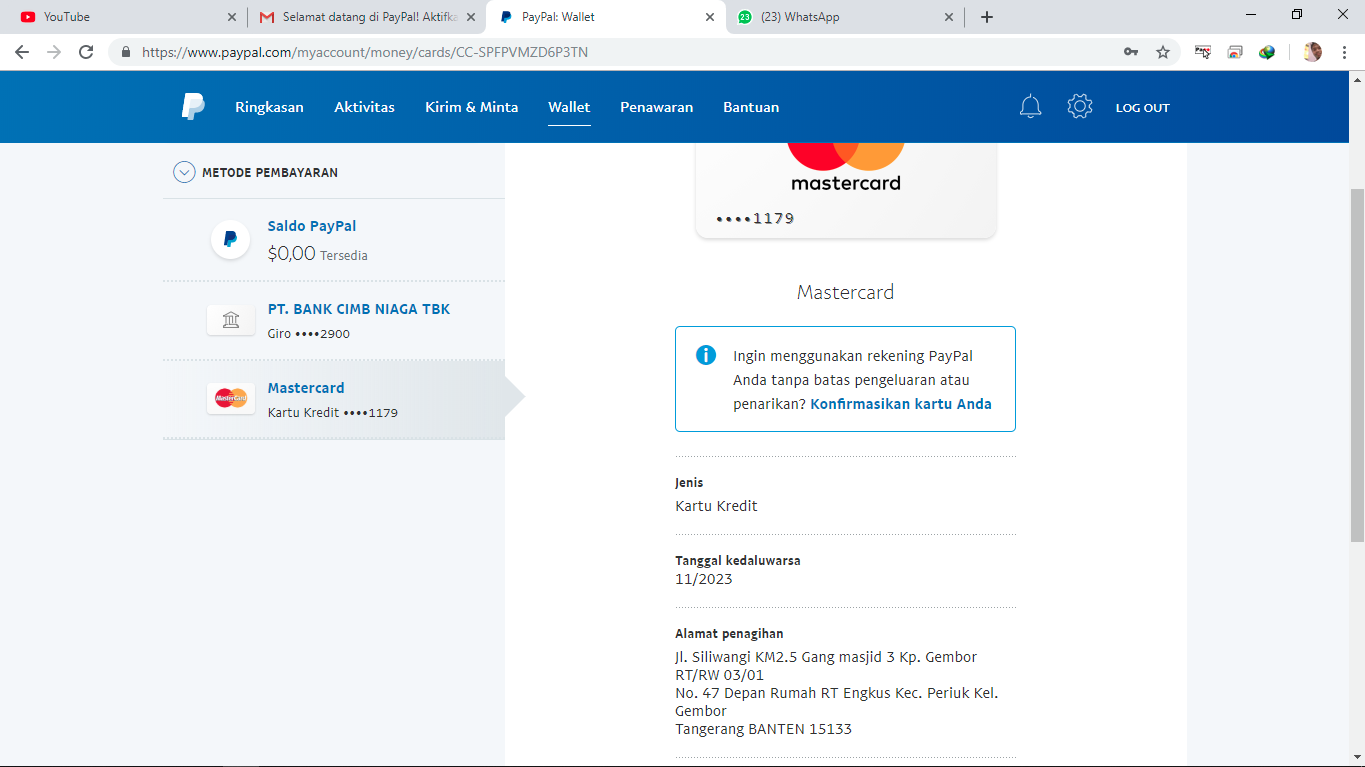This screenshot has height=767, width=1365.
Task: Click the Mastercard heading below card
Action: click(x=846, y=292)
